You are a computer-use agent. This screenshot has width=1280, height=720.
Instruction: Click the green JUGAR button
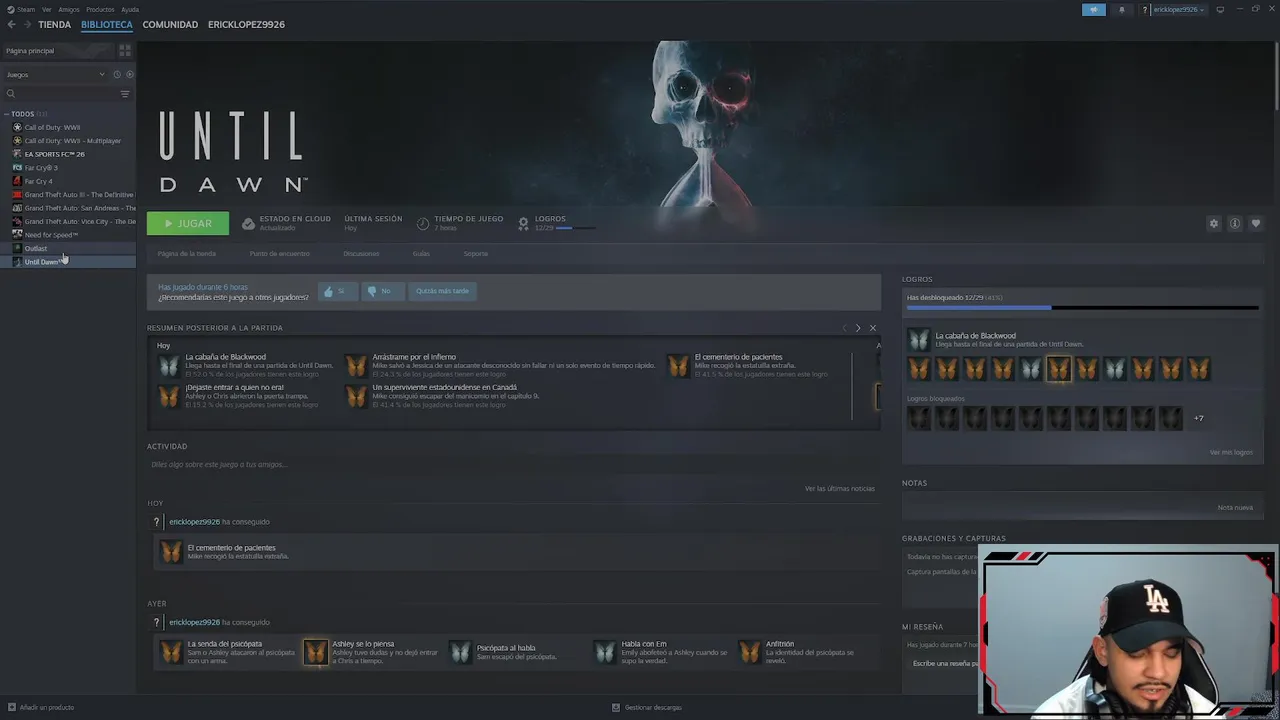click(188, 223)
